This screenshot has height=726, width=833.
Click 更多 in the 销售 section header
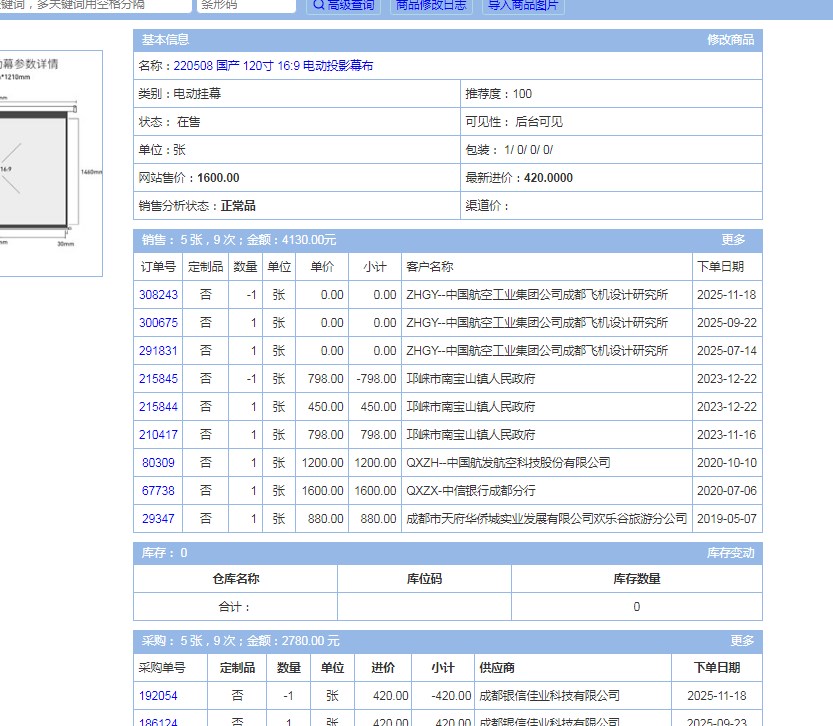(733, 240)
